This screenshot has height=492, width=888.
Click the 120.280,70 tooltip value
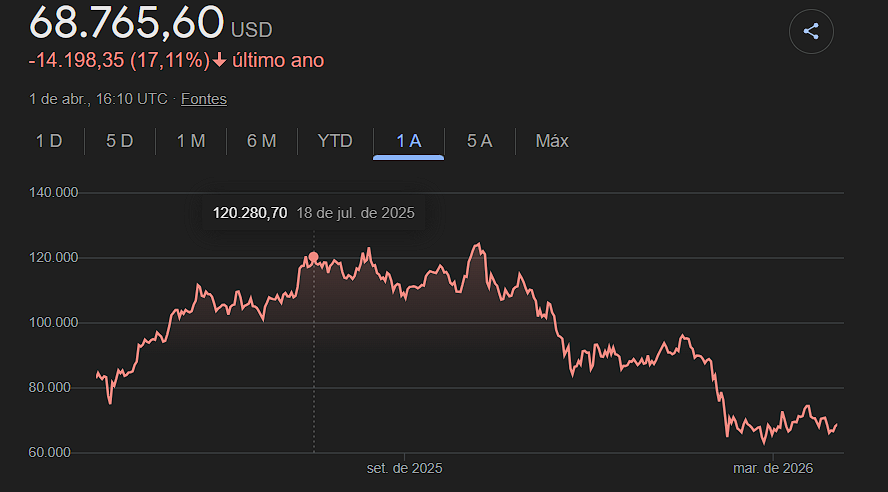pyautogui.click(x=250, y=213)
